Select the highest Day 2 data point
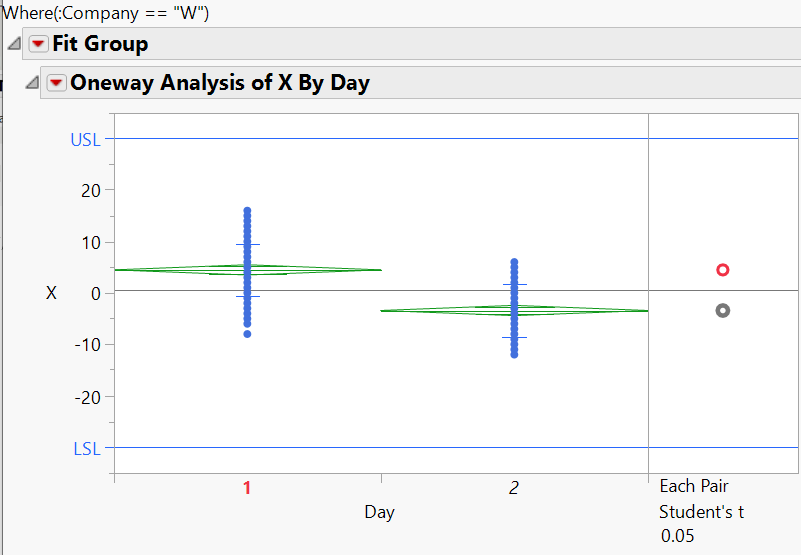 click(514, 263)
